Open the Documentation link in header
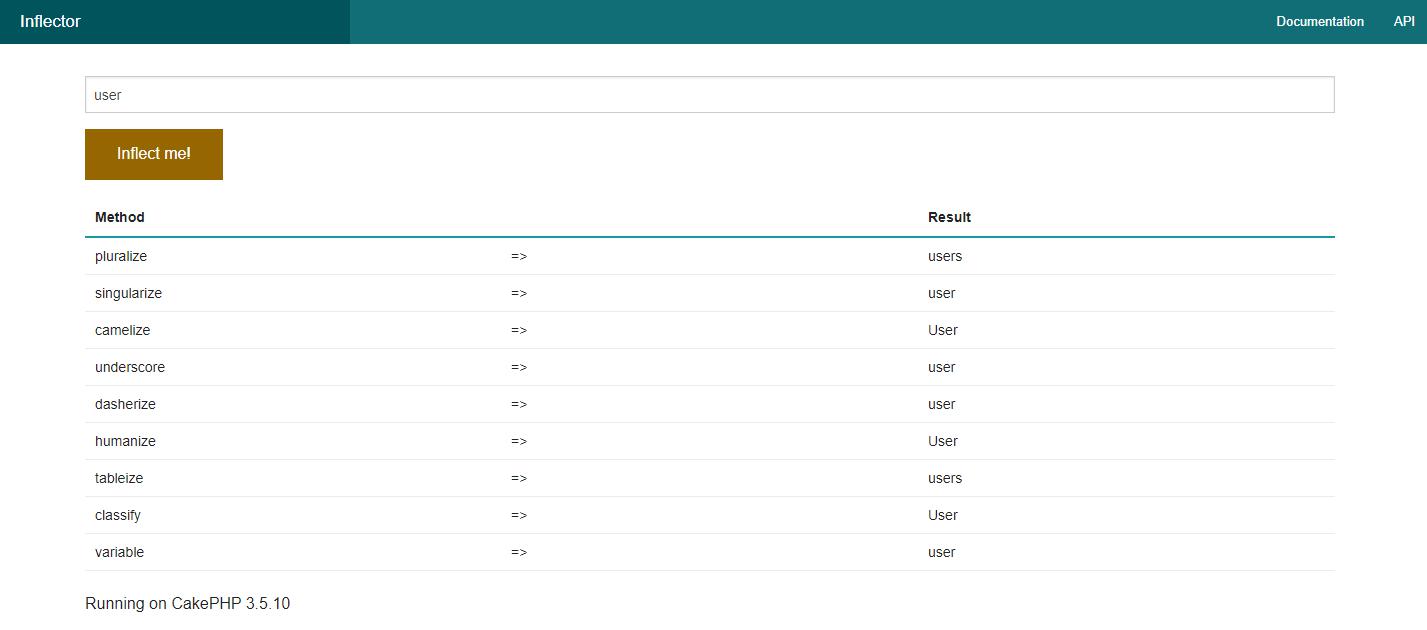Screen dimensions: 1427x630 point(1319,21)
